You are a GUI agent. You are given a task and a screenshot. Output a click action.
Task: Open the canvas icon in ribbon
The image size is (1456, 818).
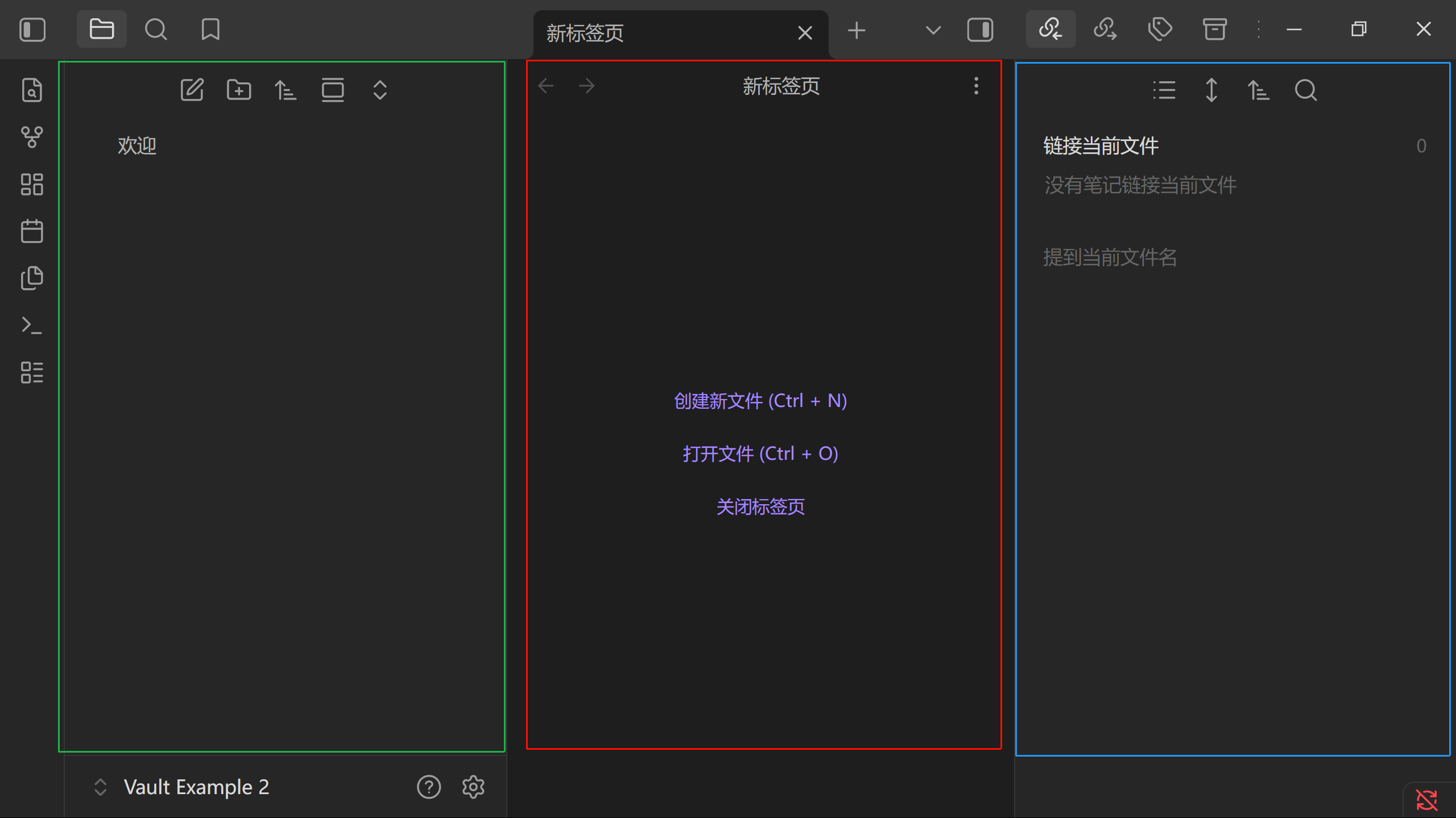click(x=32, y=184)
